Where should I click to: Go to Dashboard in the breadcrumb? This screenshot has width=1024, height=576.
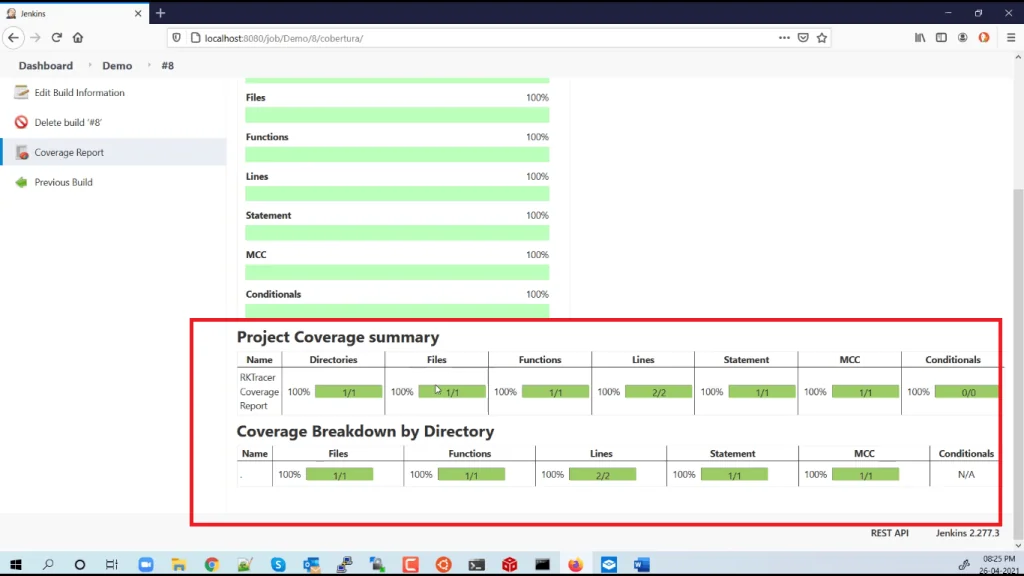point(46,65)
